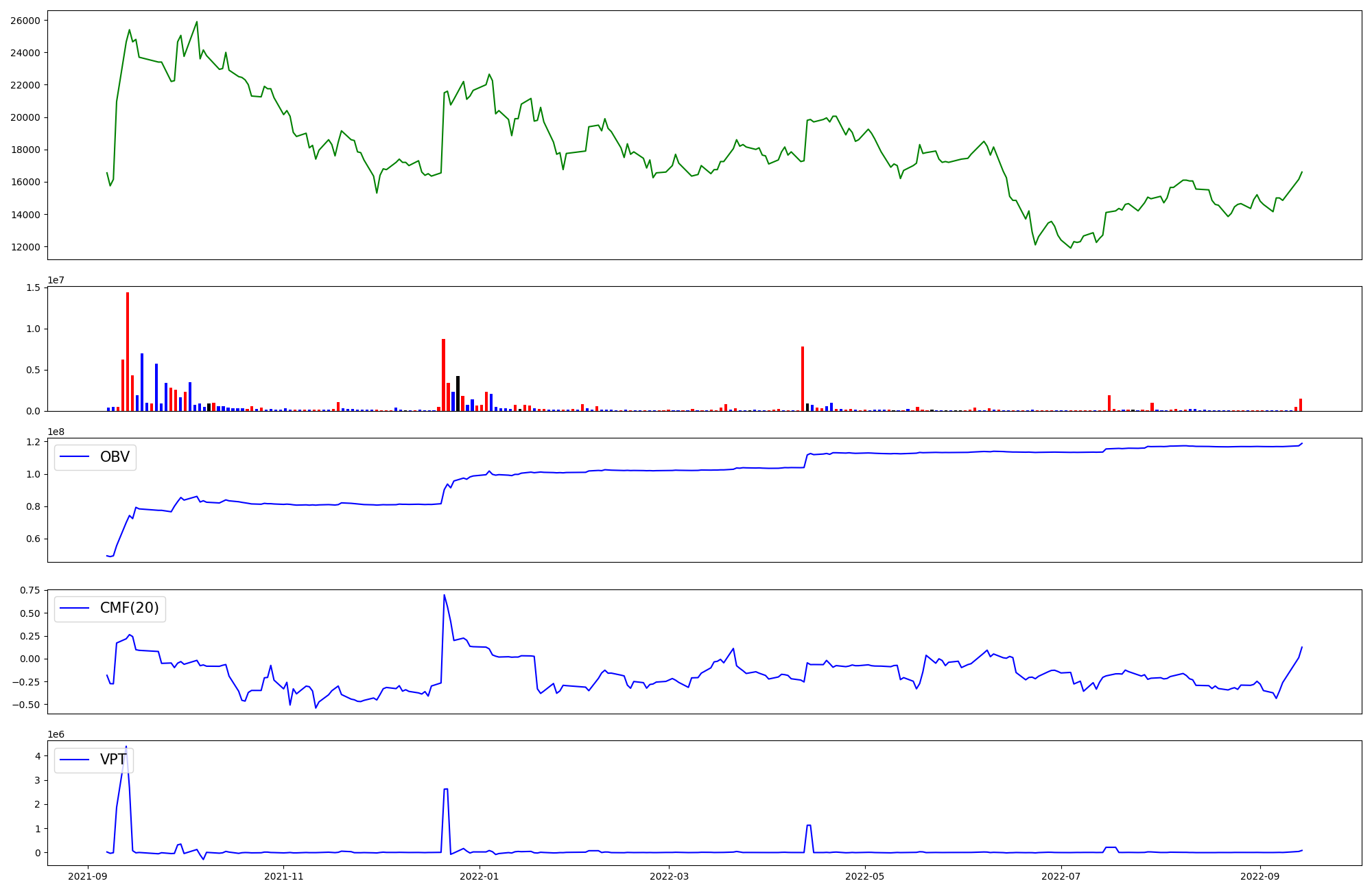Select the 2022-05 date tick label
This screenshot has width=1372, height=892.
pos(864,876)
